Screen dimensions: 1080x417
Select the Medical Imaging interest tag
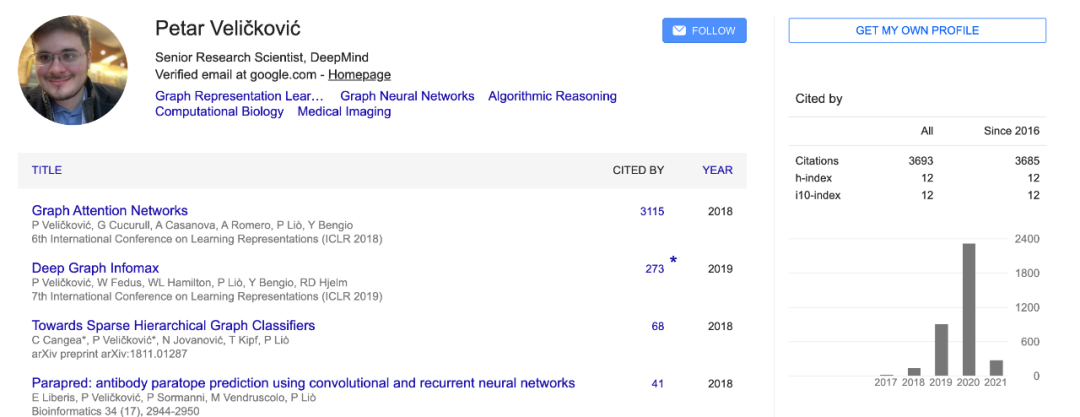(344, 112)
